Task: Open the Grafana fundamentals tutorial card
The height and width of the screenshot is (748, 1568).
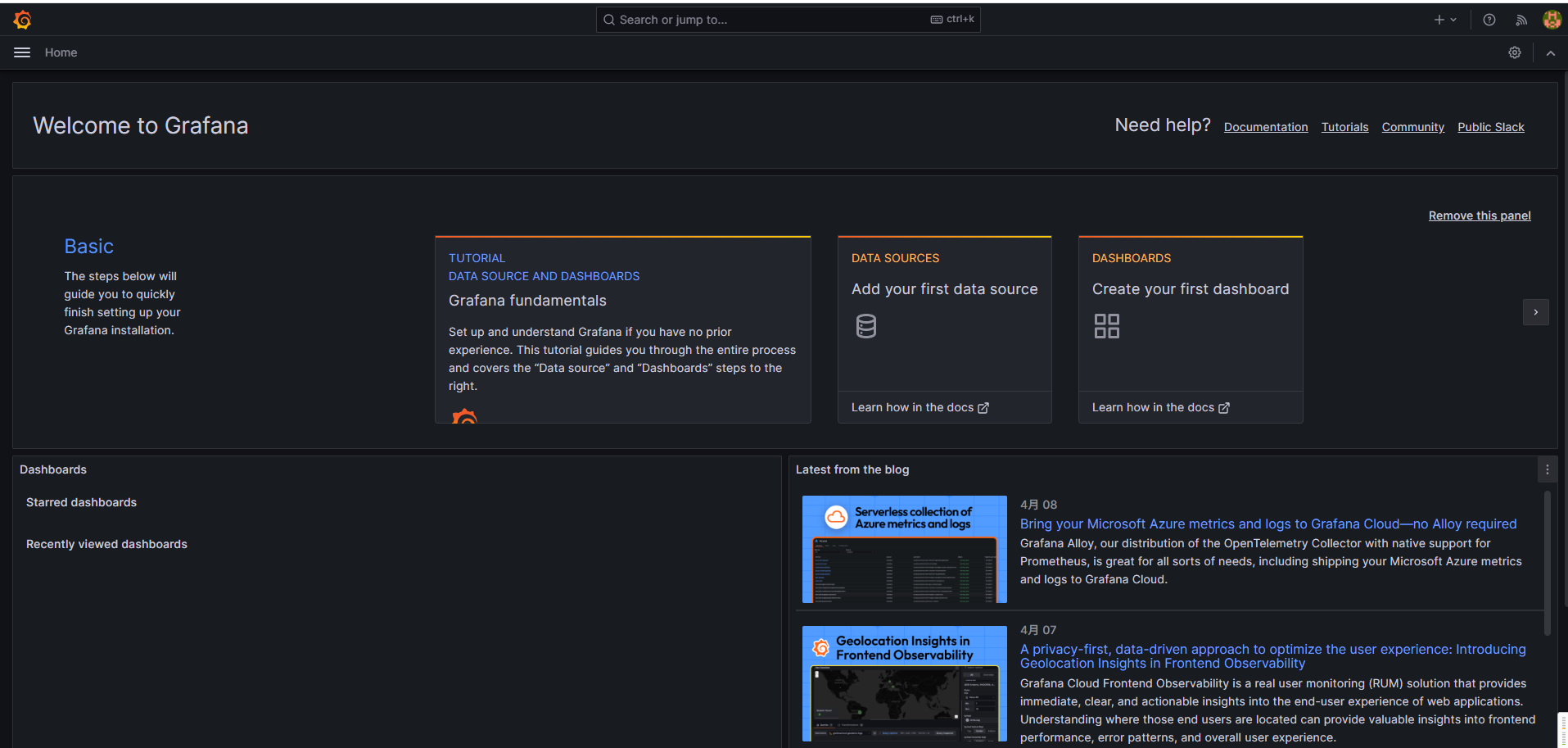Action: click(x=622, y=329)
